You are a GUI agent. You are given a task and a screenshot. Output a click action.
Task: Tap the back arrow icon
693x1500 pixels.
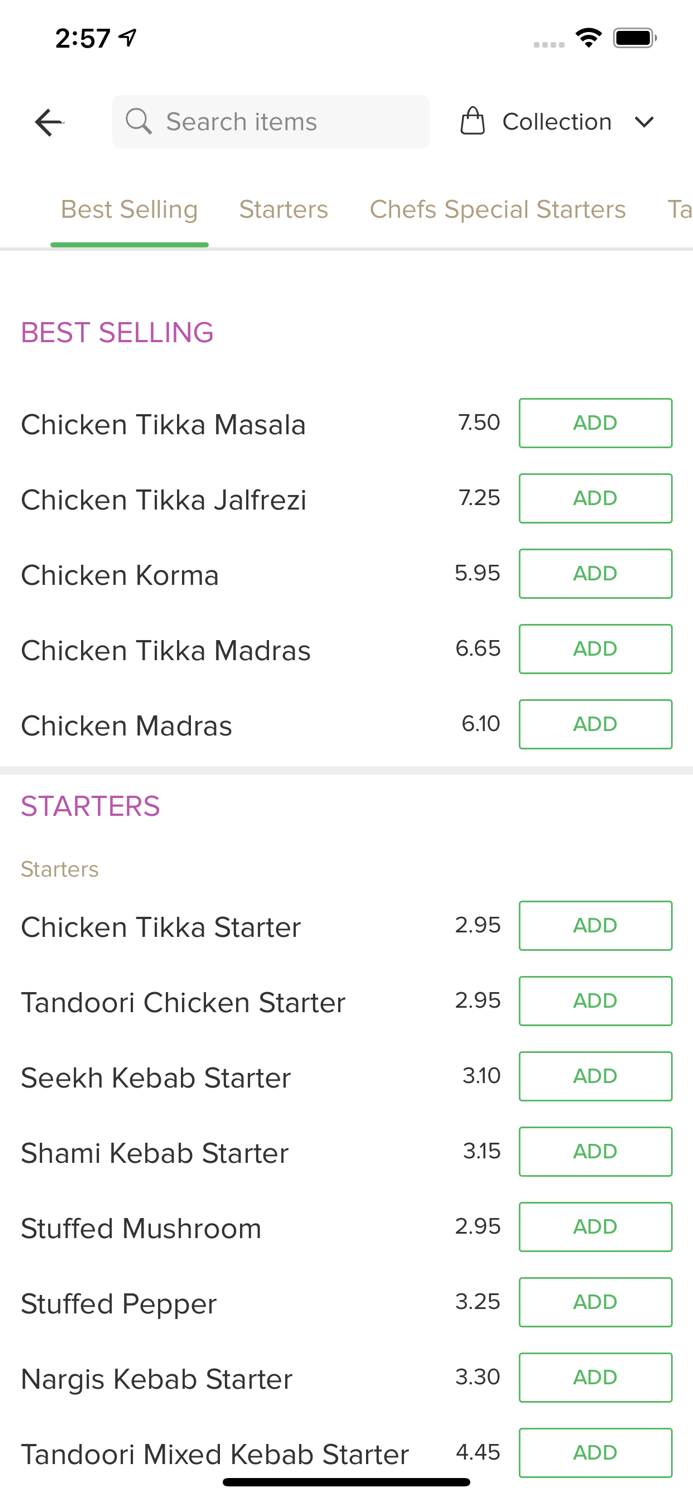(49, 122)
